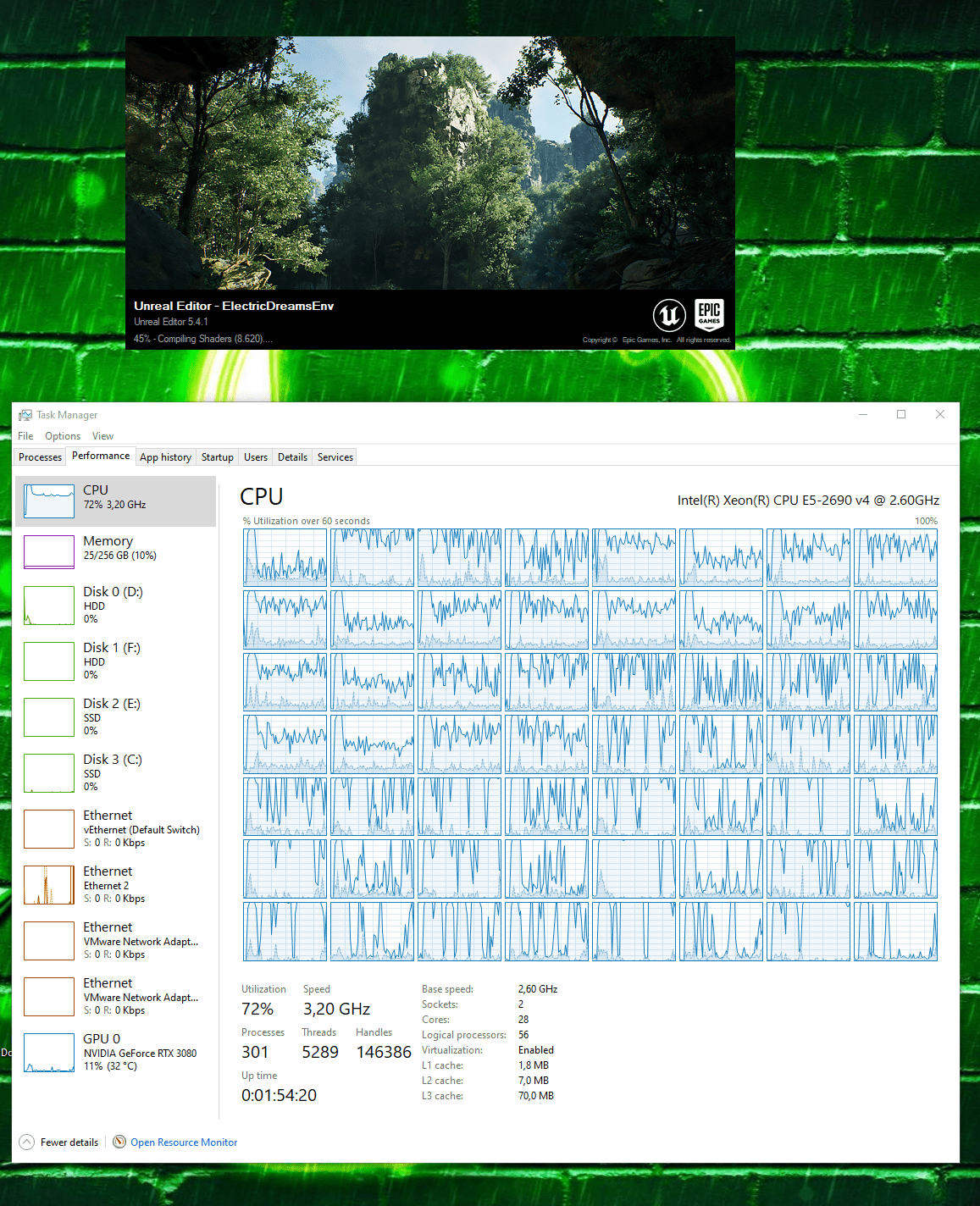Select the Performance tab
This screenshot has width=980, height=1206.
pos(101,456)
